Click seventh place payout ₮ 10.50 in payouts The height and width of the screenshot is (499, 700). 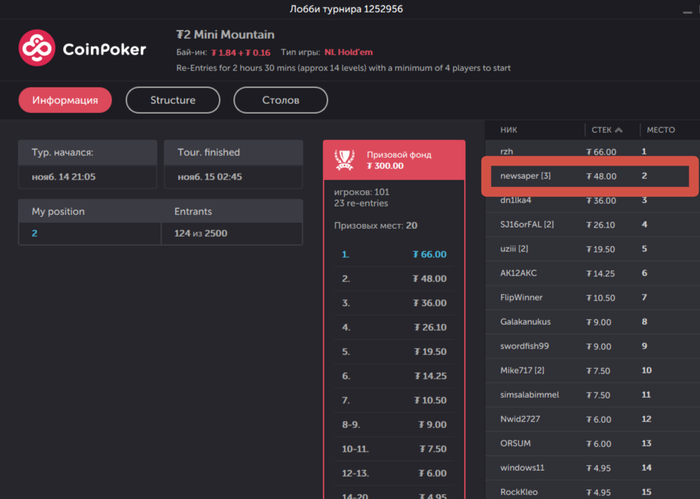(430, 400)
